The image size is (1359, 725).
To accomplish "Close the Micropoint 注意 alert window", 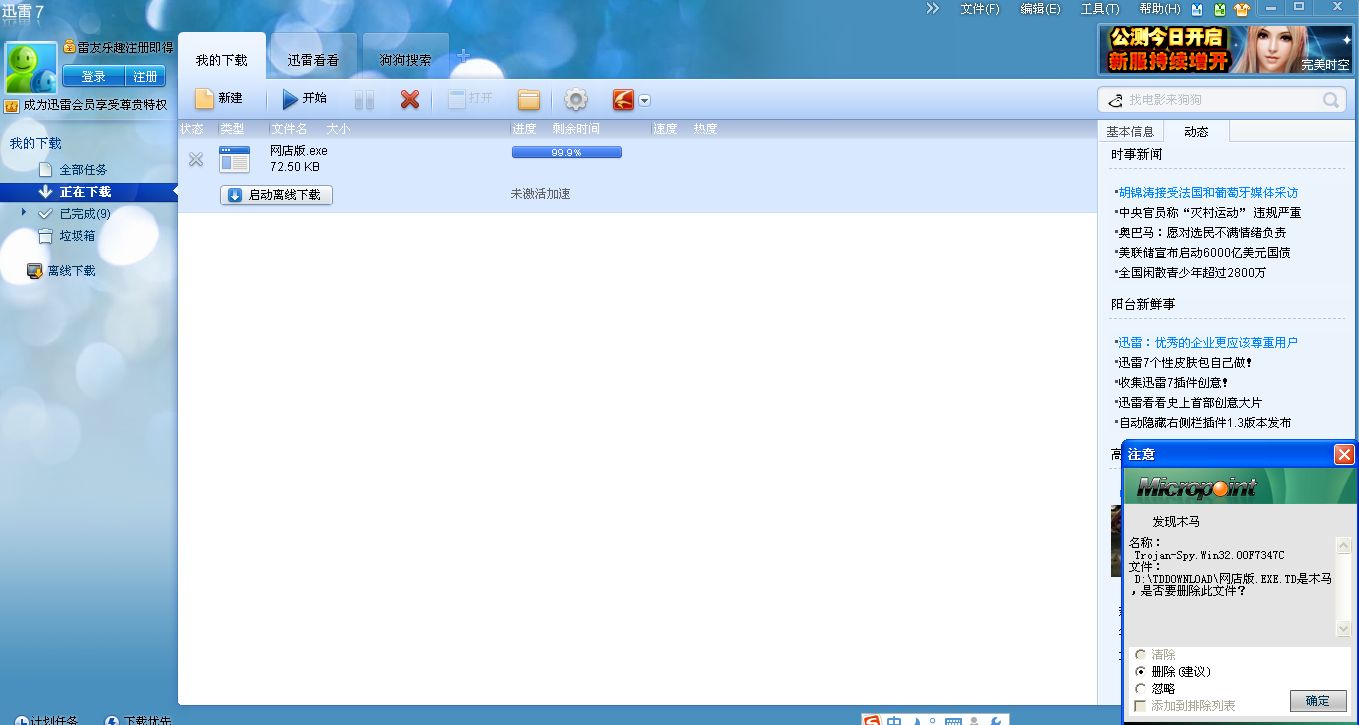I will coord(1343,454).
